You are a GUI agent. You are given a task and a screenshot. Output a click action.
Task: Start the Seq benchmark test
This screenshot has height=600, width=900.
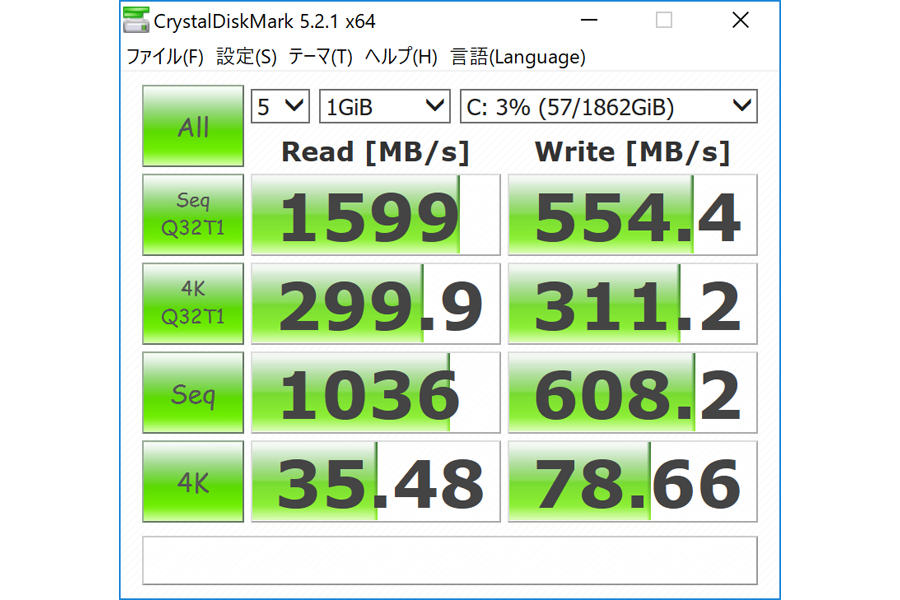pos(193,393)
